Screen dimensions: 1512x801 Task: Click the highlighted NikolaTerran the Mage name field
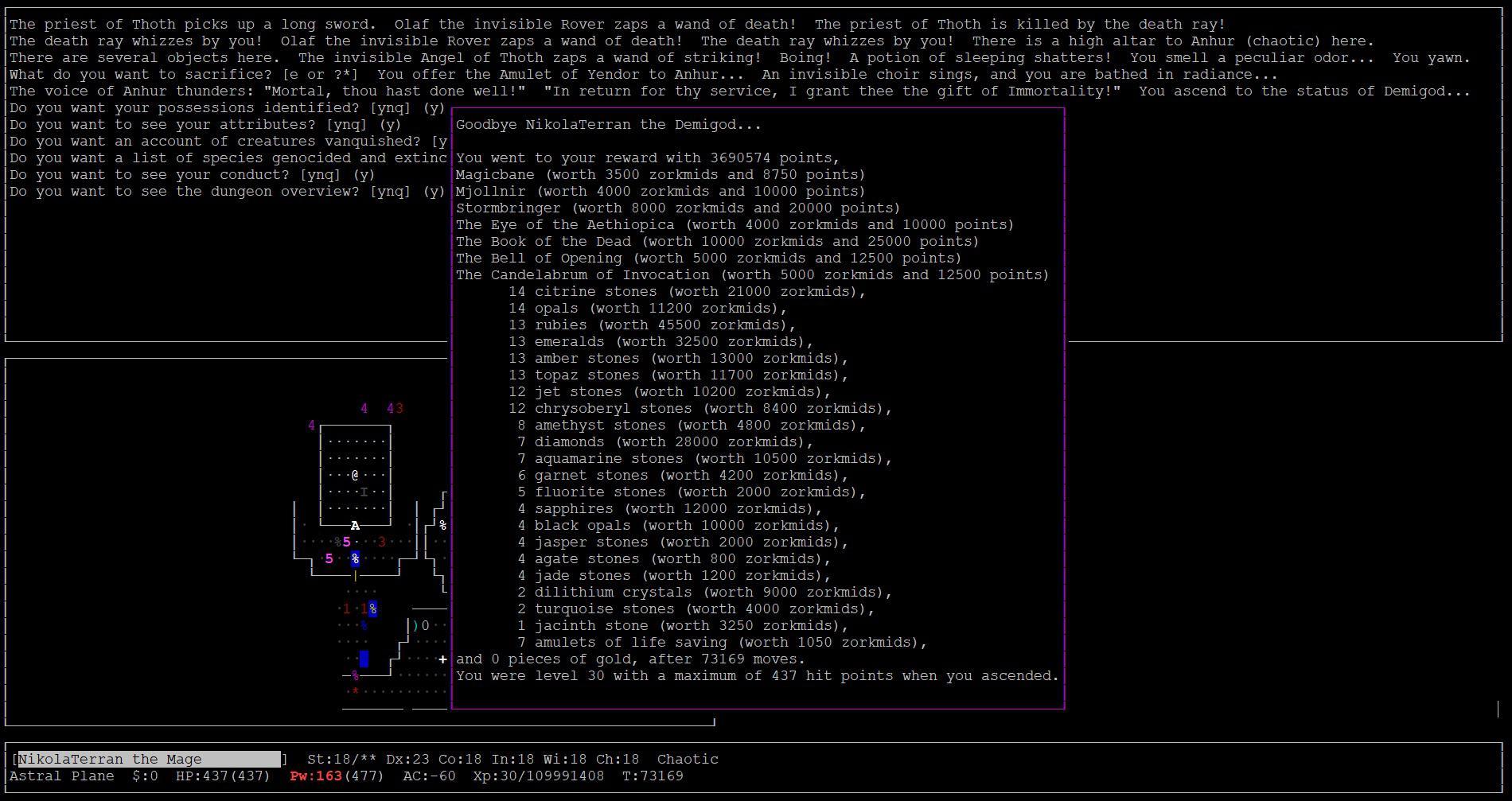pos(150,760)
